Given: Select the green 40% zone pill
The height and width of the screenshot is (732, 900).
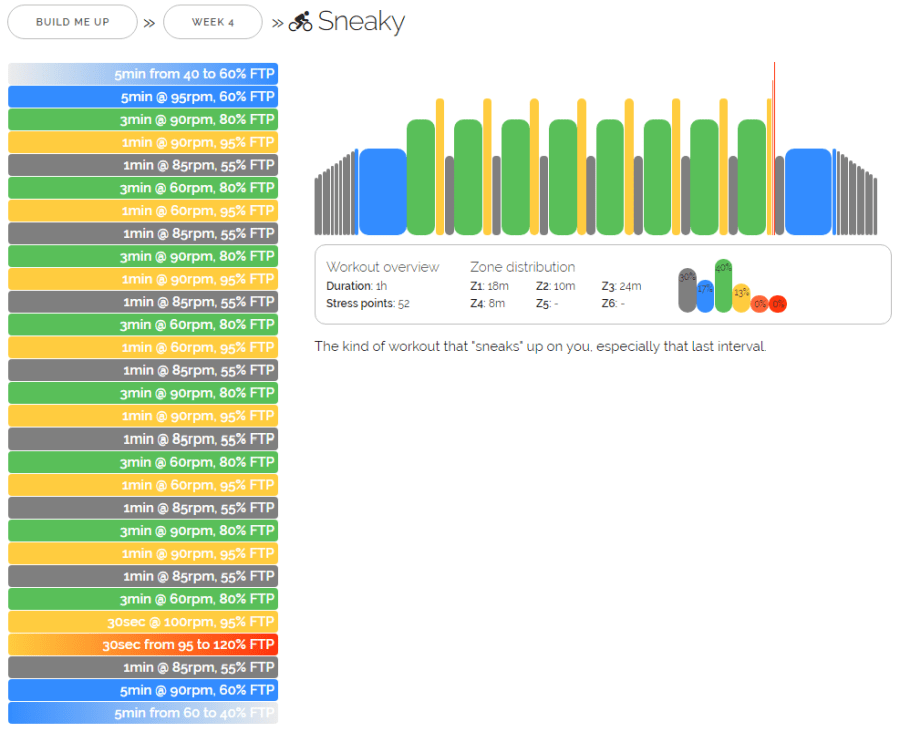Looking at the screenshot, I should pos(723,286).
